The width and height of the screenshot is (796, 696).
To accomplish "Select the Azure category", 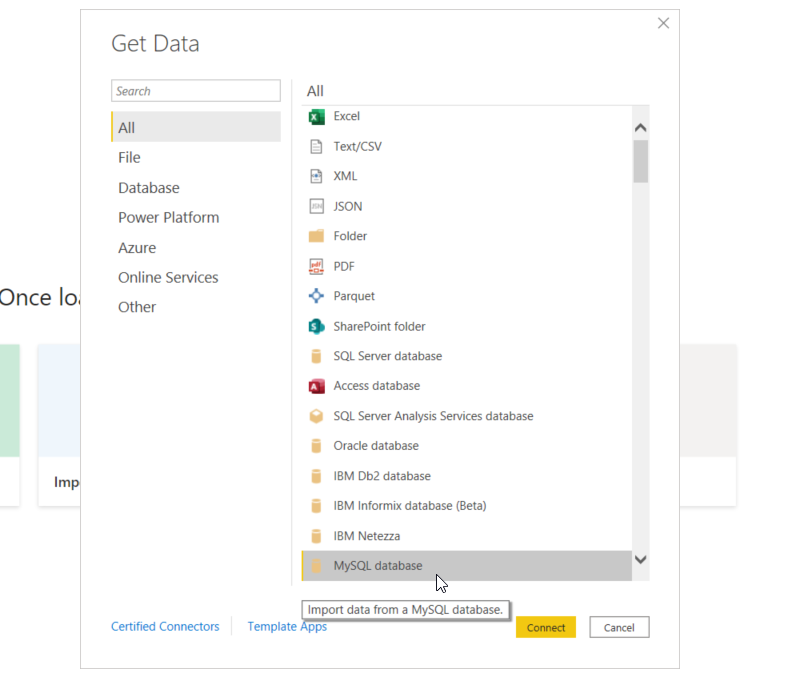I will pyautogui.click(x=196, y=248).
